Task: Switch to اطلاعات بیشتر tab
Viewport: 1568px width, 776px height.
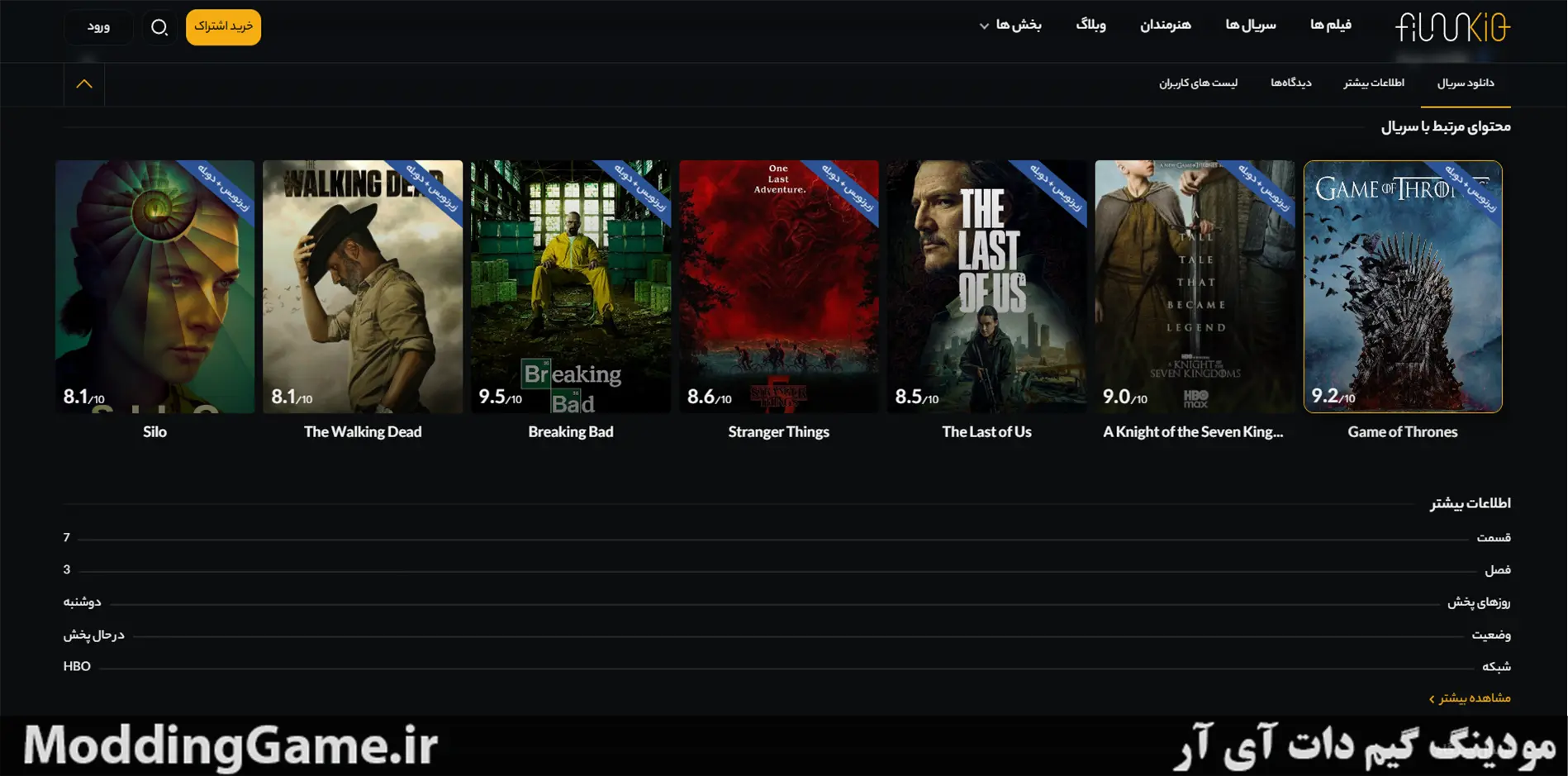Action: [1374, 83]
